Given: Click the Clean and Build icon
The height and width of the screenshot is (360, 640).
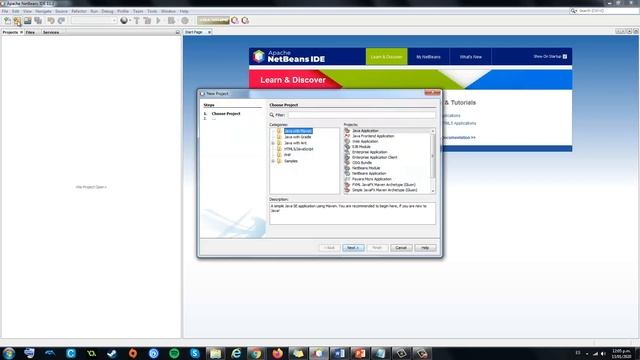Looking at the screenshot, I should [x=147, y=20].
